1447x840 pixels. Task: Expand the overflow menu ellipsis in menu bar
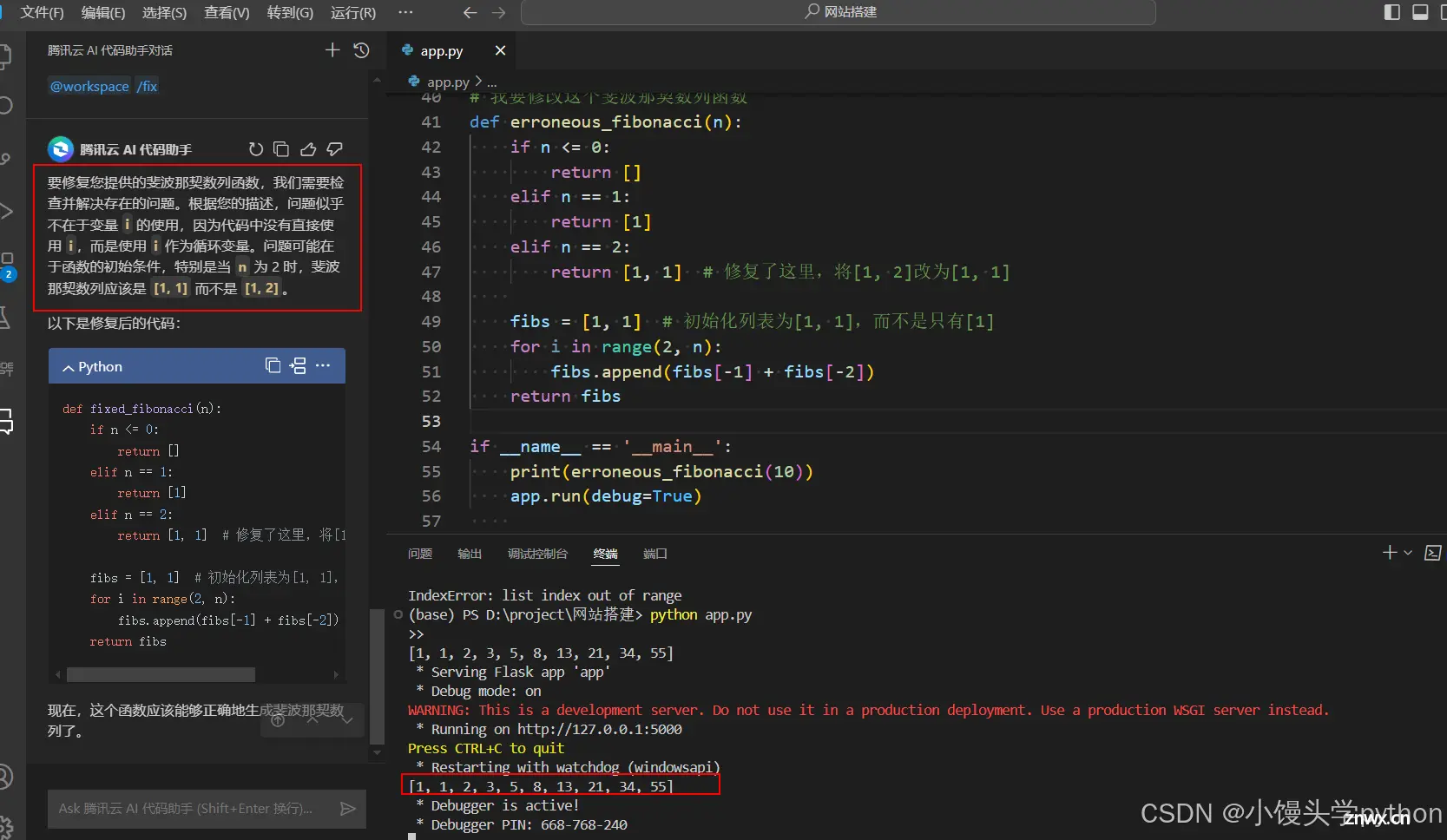click(405, 12)
